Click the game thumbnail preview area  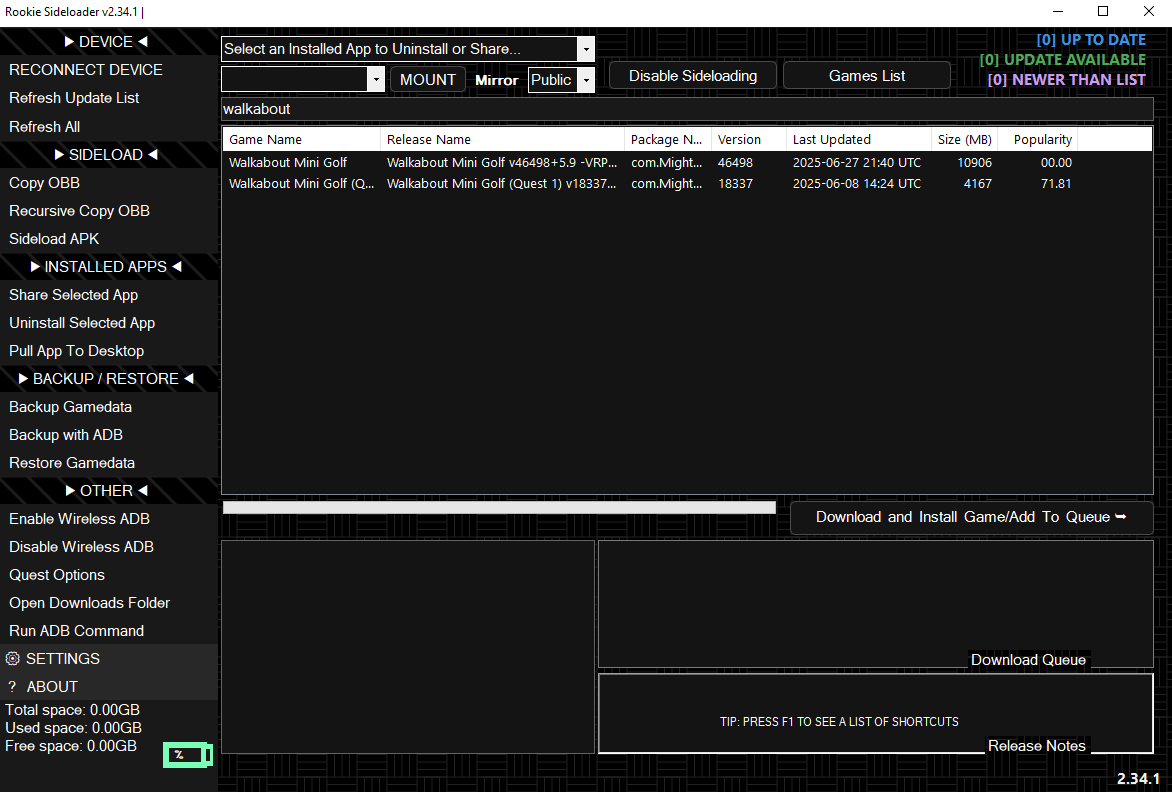tap(407, 647)
